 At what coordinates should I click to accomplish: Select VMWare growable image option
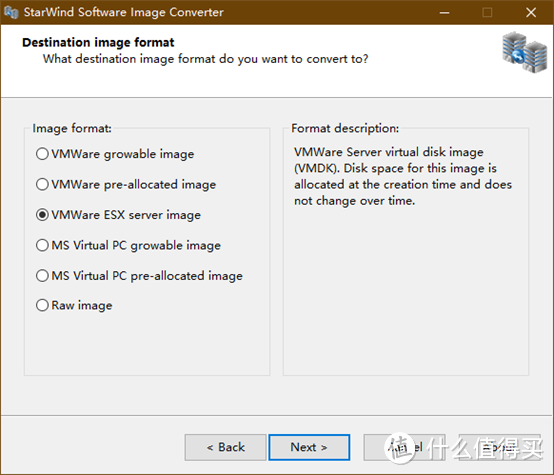click(x=115, y=154)
